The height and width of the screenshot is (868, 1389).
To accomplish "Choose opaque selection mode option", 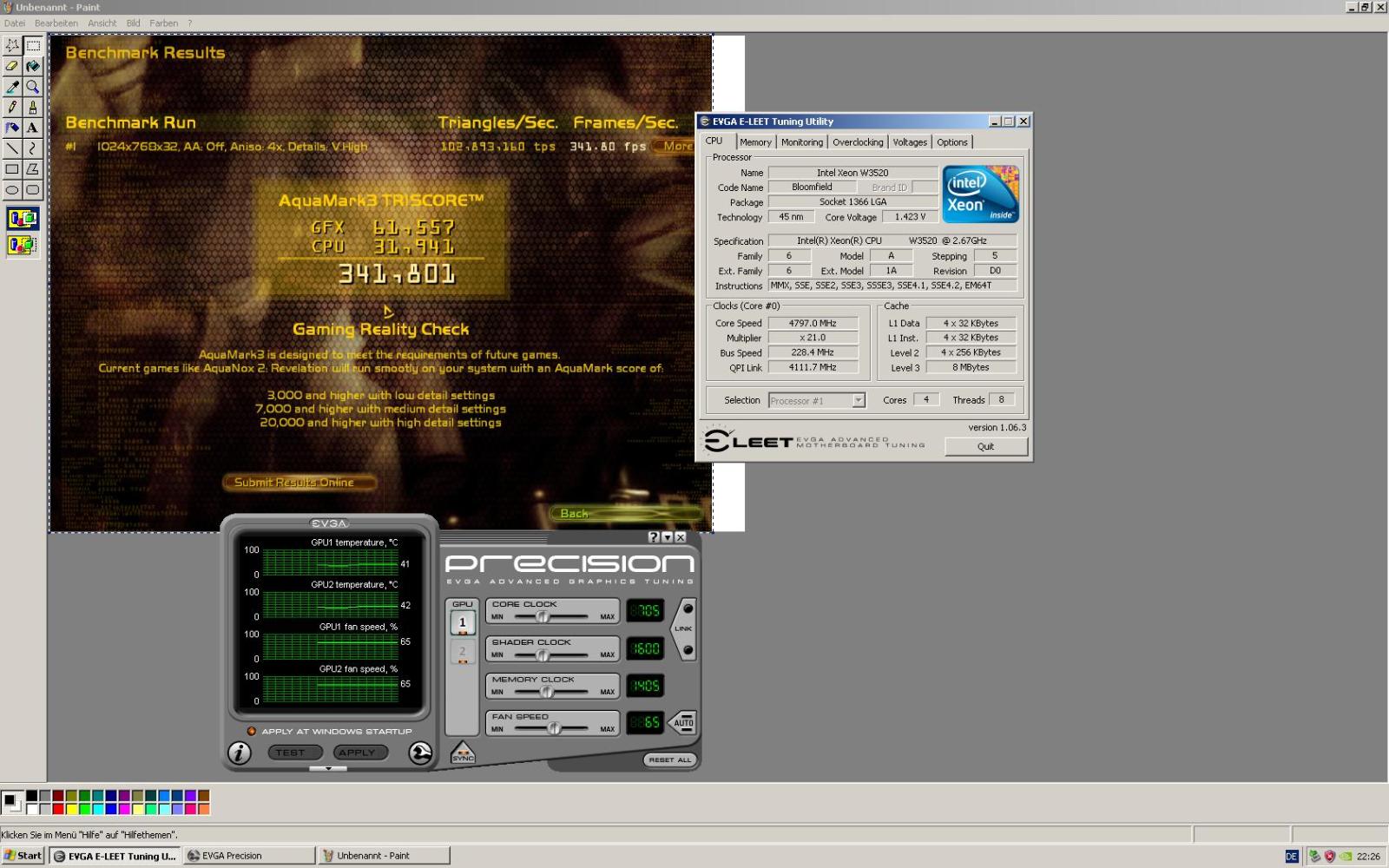I will coord(23,219).
